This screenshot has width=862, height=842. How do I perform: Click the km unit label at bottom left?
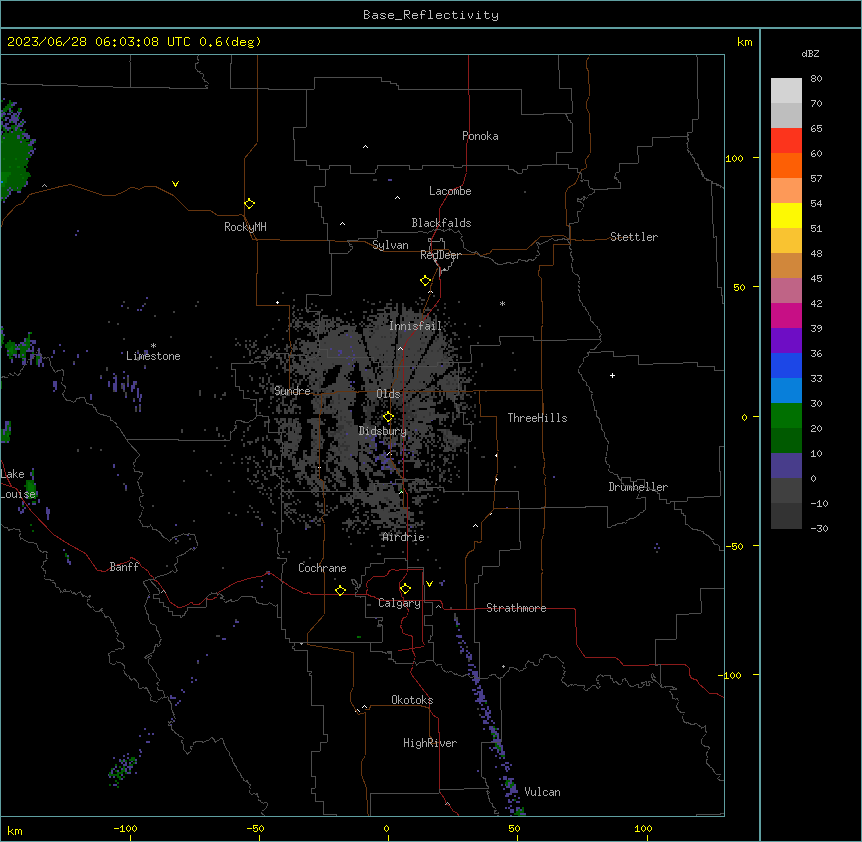(x=14, y=830)
